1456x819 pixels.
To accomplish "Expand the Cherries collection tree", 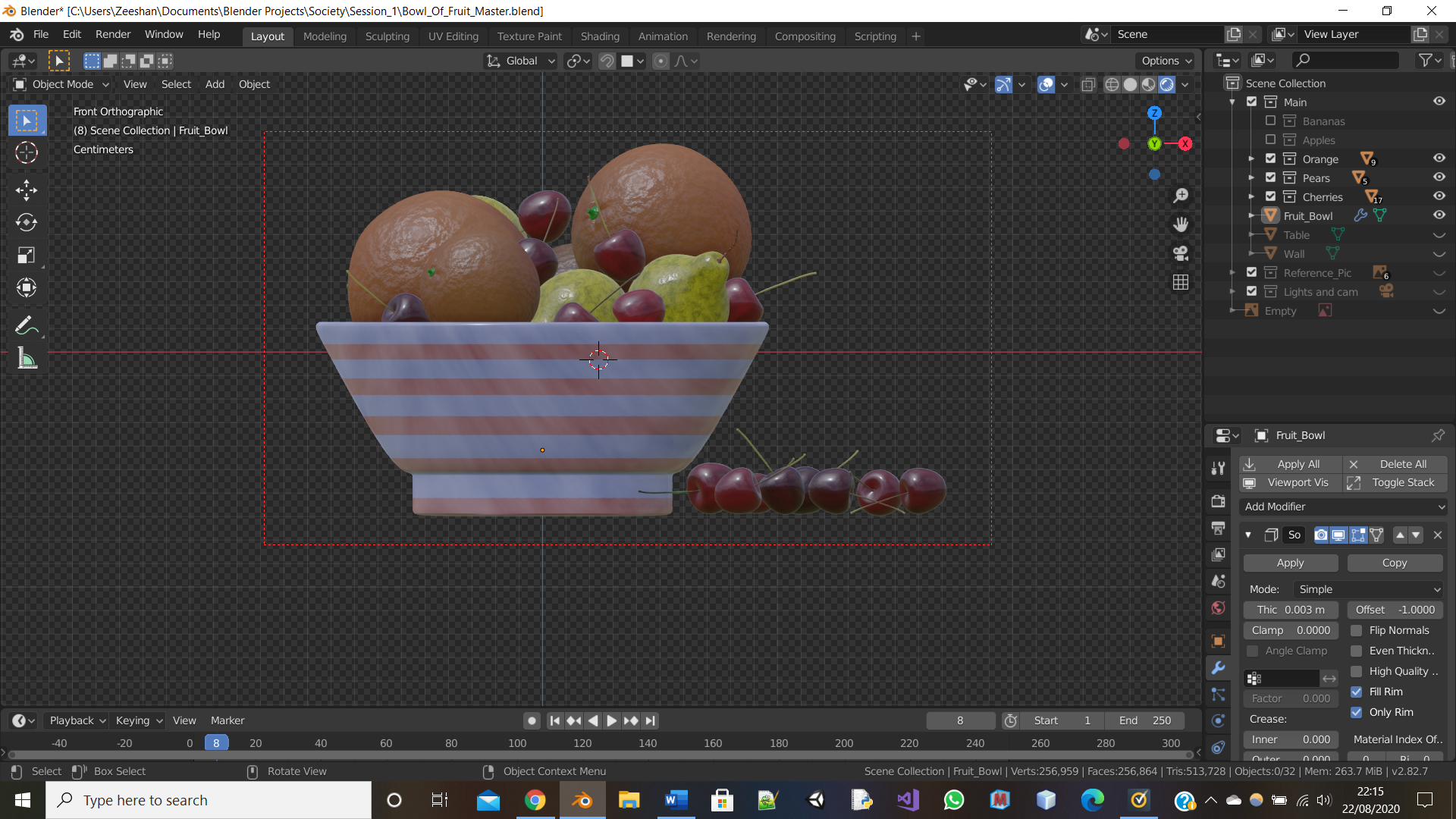I will [1251, 196].
